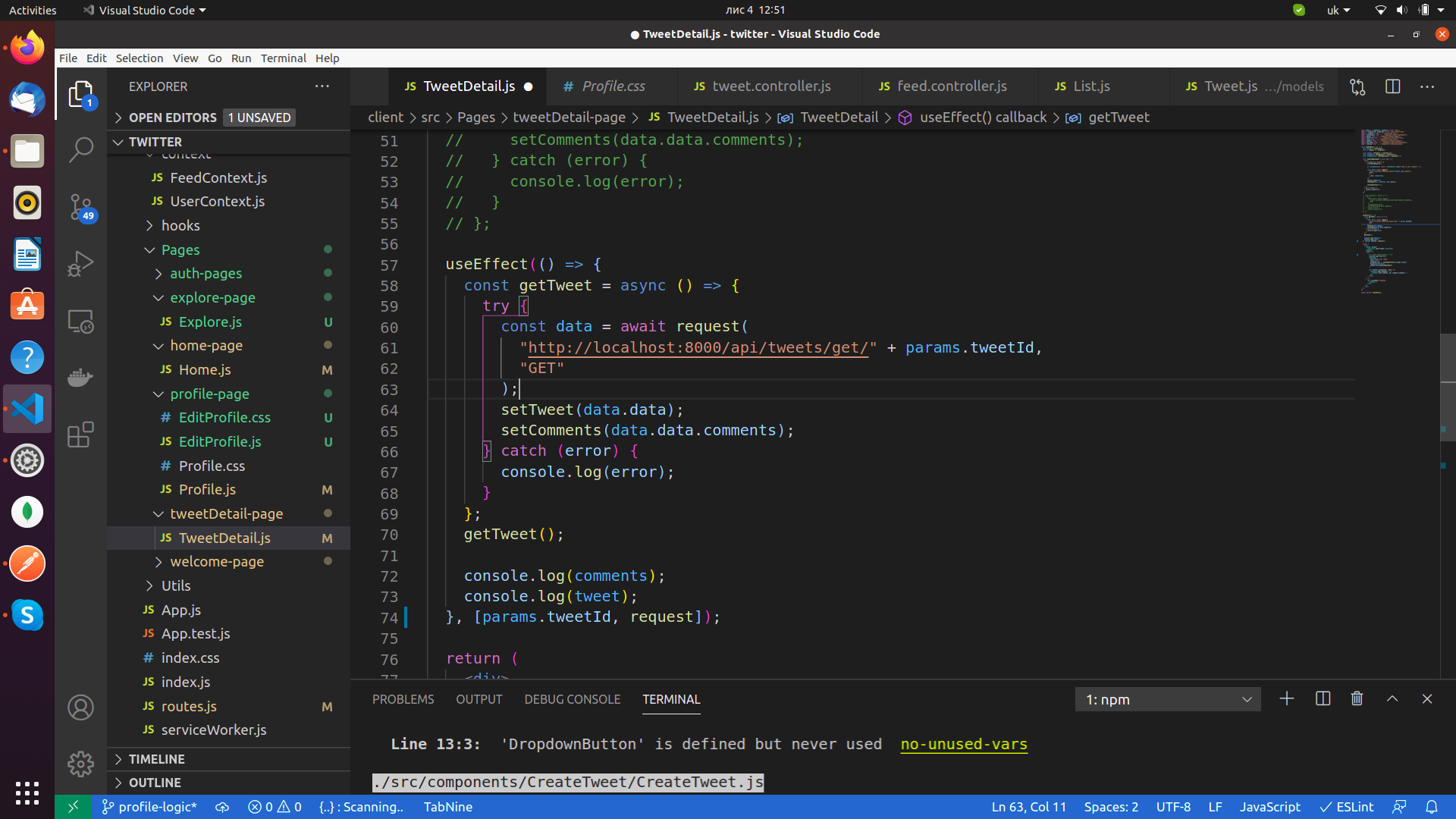Collapse the TWITTER project folder

pos(228,142)
